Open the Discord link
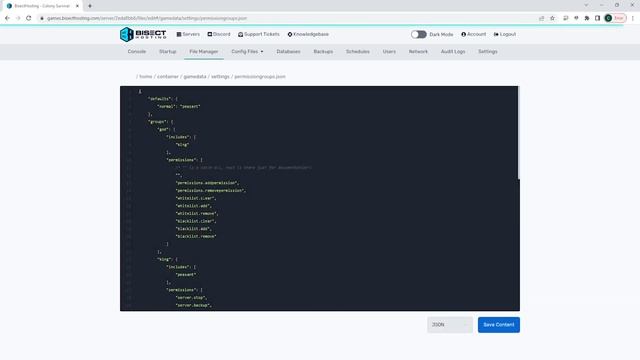 [219, 34]
